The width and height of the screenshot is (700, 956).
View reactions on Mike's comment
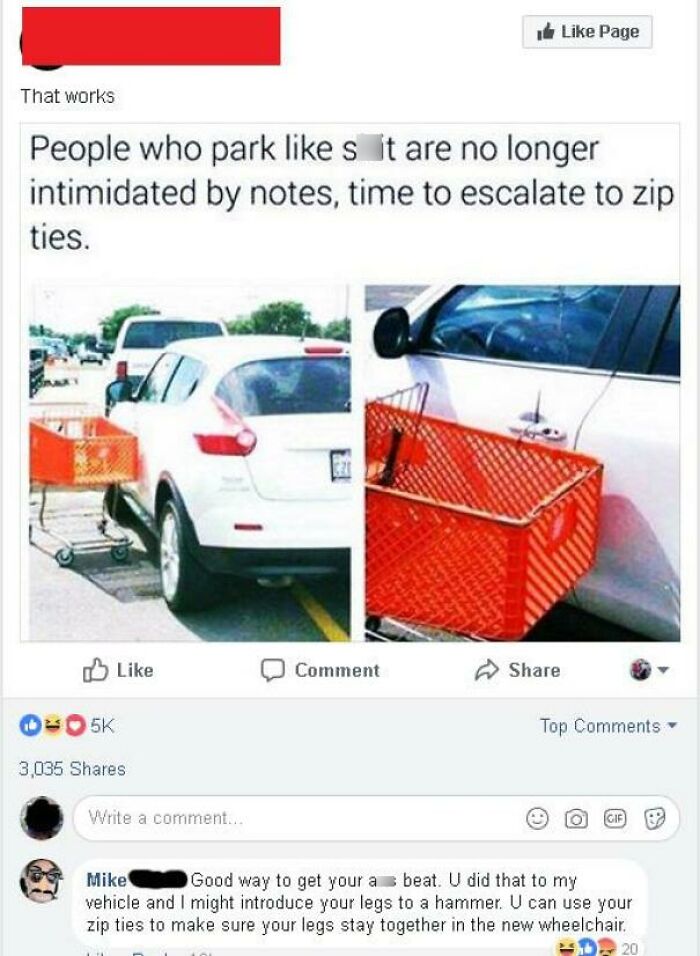pos(596,947)
